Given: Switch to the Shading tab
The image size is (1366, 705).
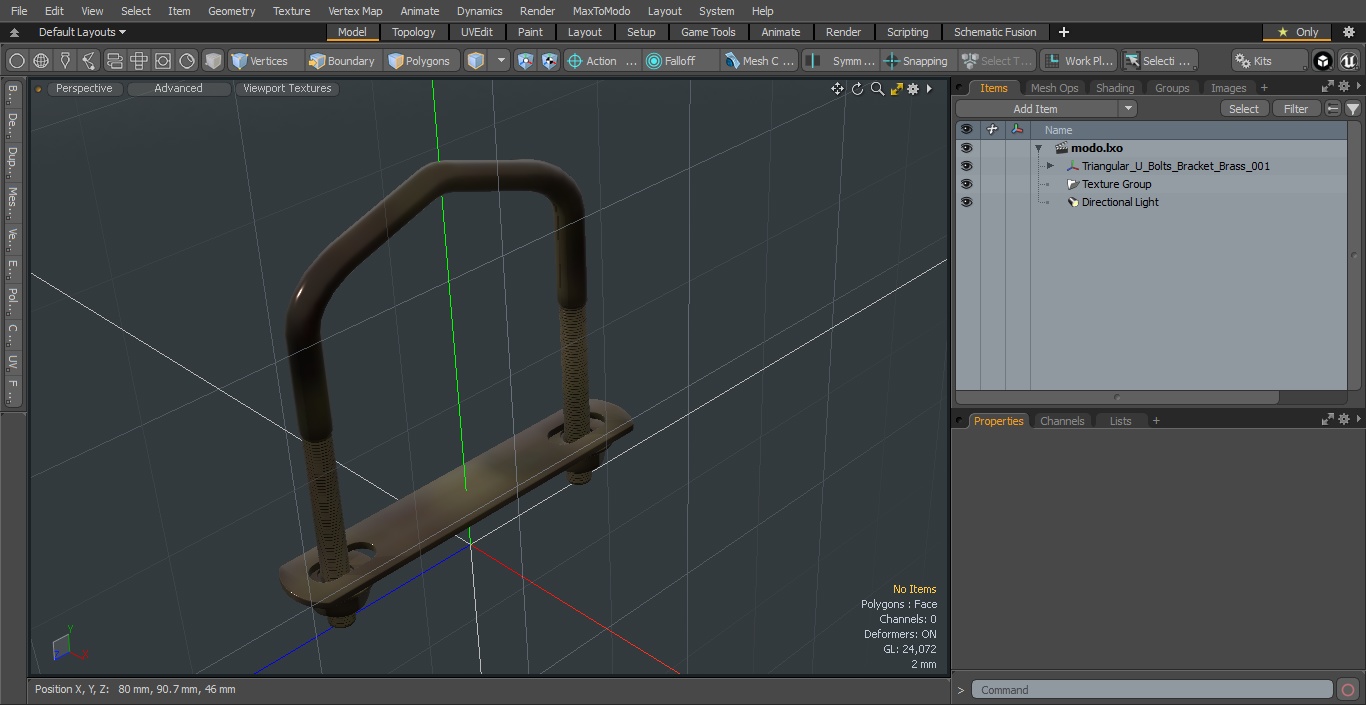Looking at the screenshot, I should point(1115,88).
